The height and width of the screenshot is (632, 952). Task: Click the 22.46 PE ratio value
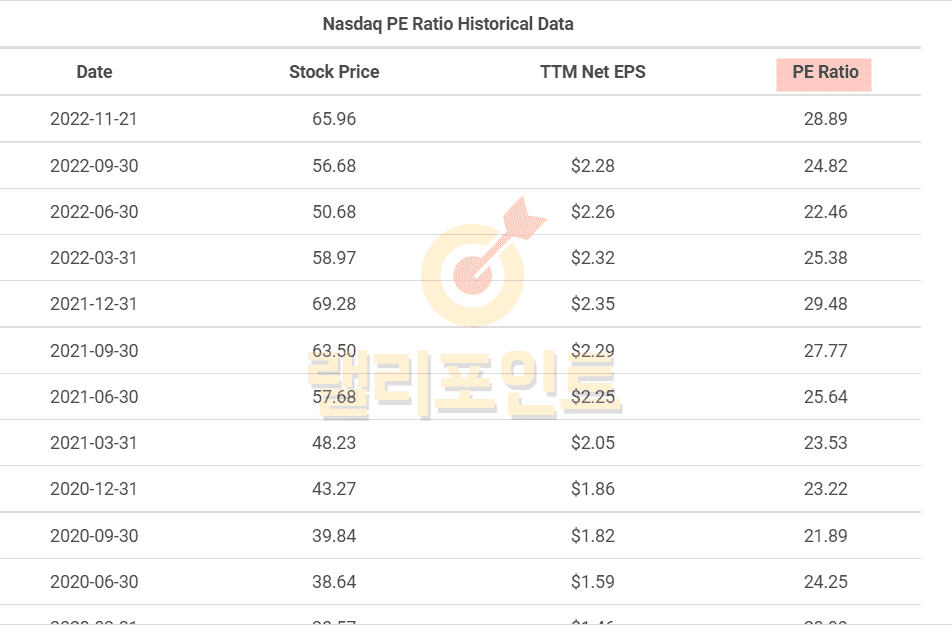click(x=825, y=212)
